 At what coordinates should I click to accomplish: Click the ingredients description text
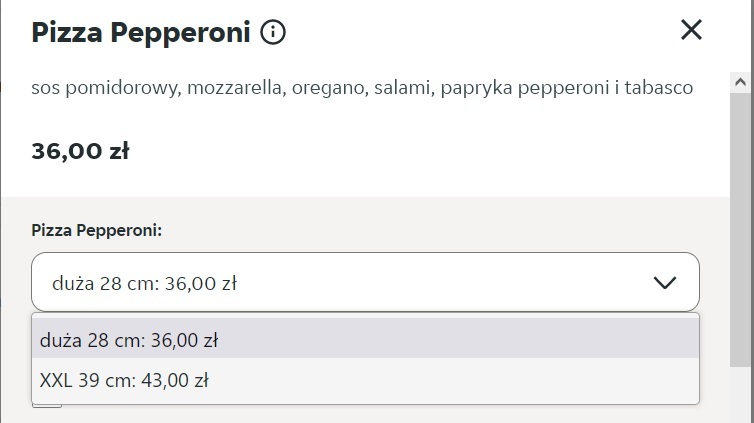tap(362, 89)
